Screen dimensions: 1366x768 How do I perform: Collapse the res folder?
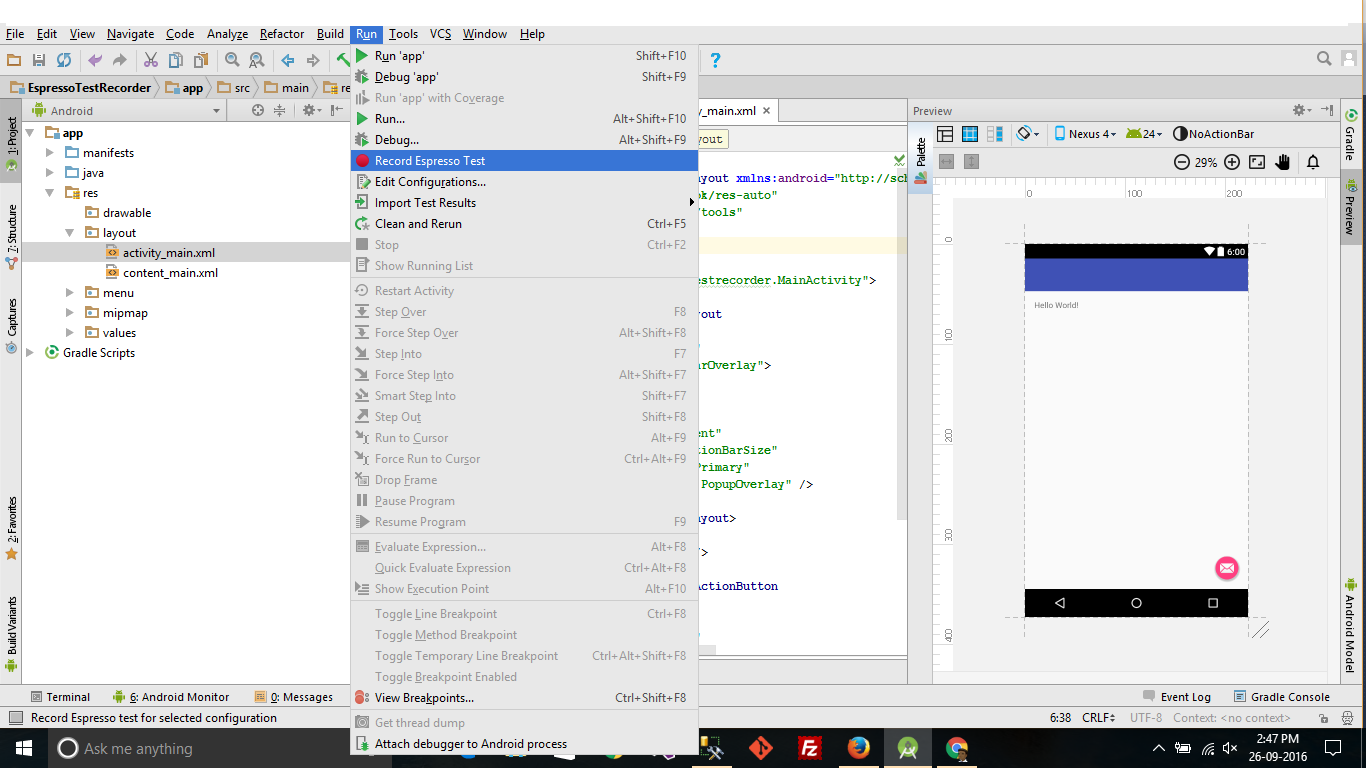tap(50, 193)
